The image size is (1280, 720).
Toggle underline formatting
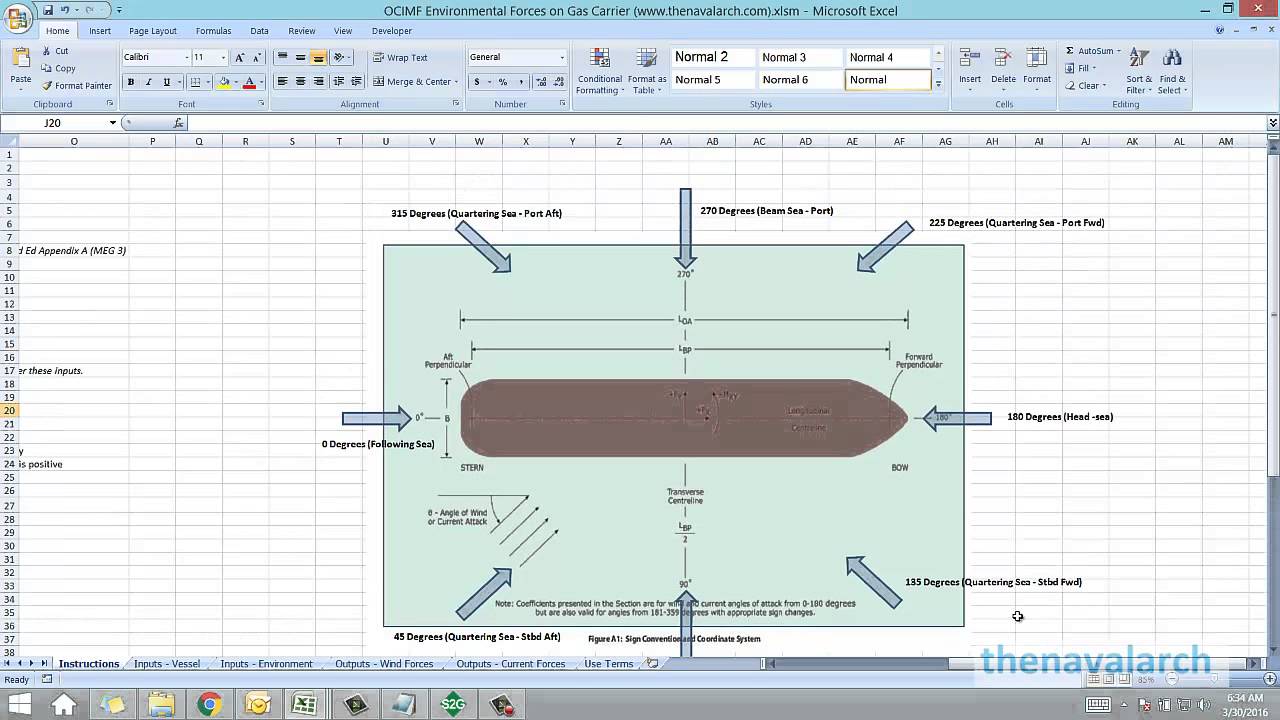[166, 82]
